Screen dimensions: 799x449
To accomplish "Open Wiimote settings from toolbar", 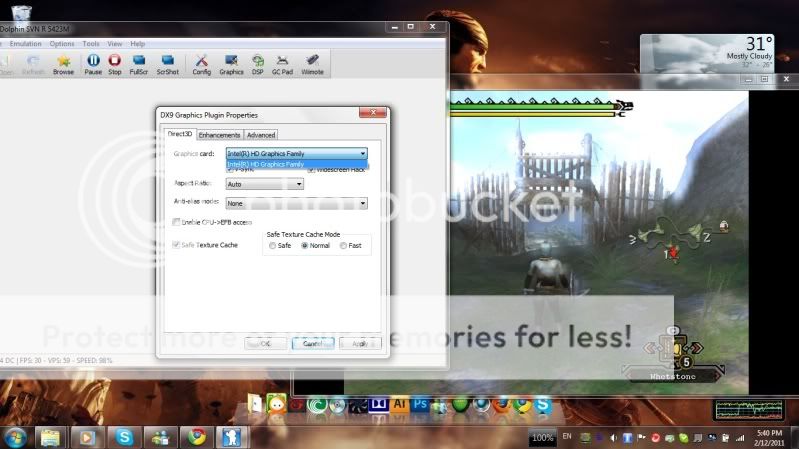I will pyautogui.click(x=313, y=64).
